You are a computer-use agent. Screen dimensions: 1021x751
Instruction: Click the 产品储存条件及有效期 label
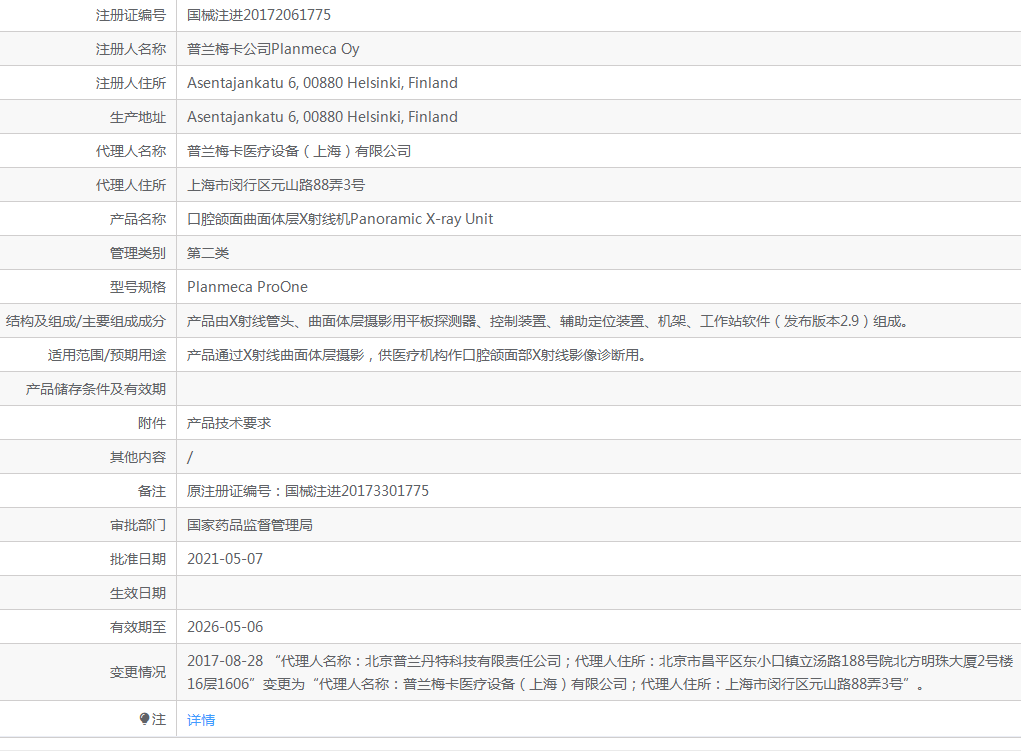(x=96, y=389)
